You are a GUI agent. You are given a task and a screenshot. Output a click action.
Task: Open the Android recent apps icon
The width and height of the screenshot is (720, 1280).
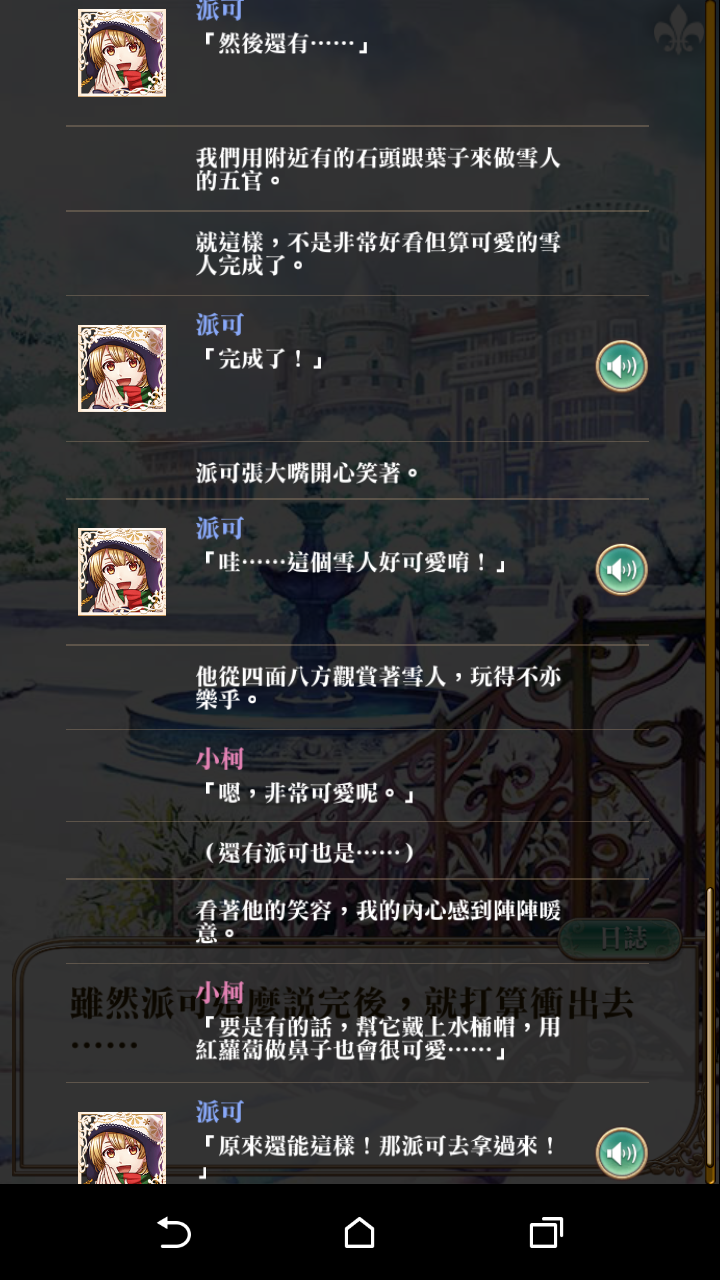click(x=546, y=1232)
